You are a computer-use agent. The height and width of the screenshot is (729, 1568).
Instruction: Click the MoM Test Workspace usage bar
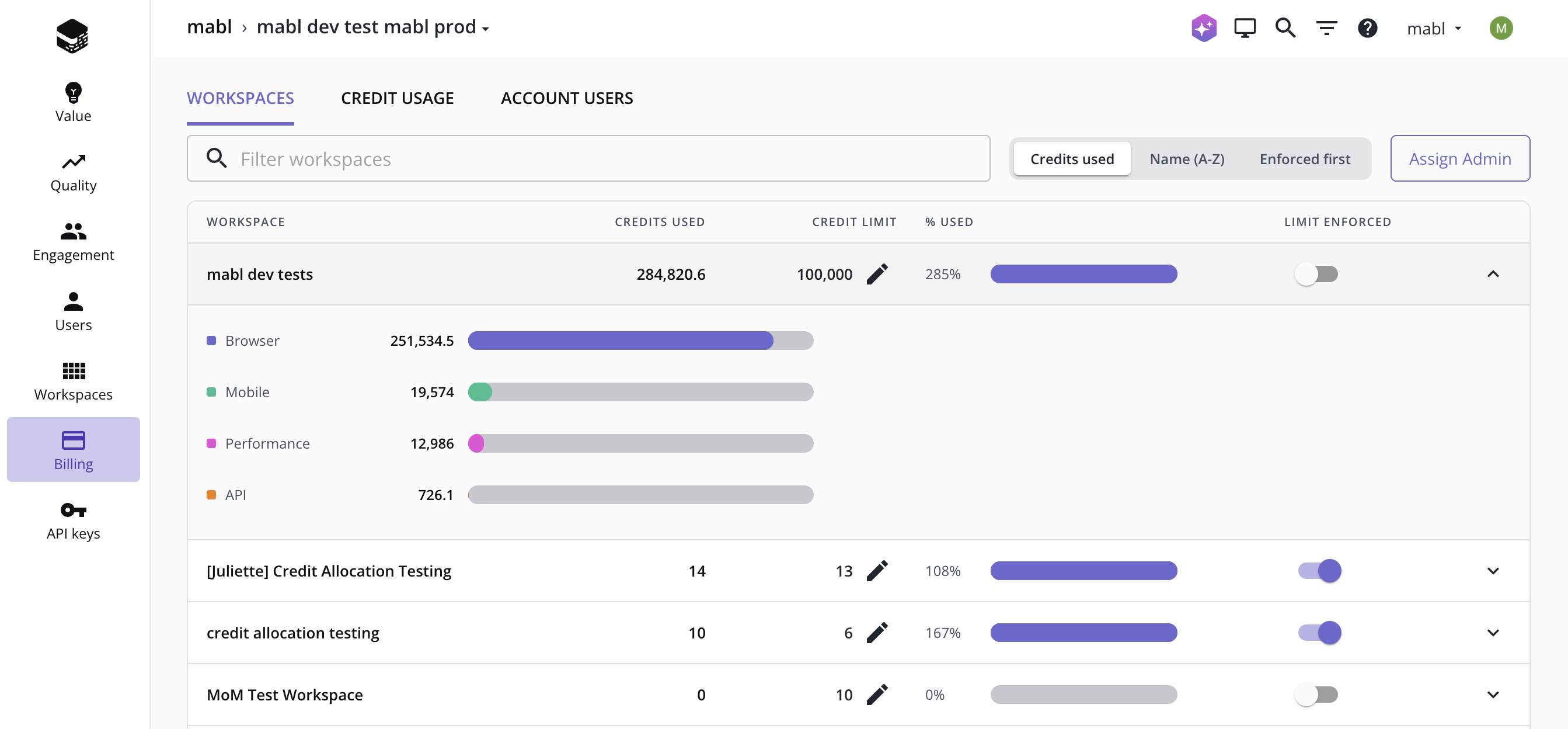tap(1083, 695)
